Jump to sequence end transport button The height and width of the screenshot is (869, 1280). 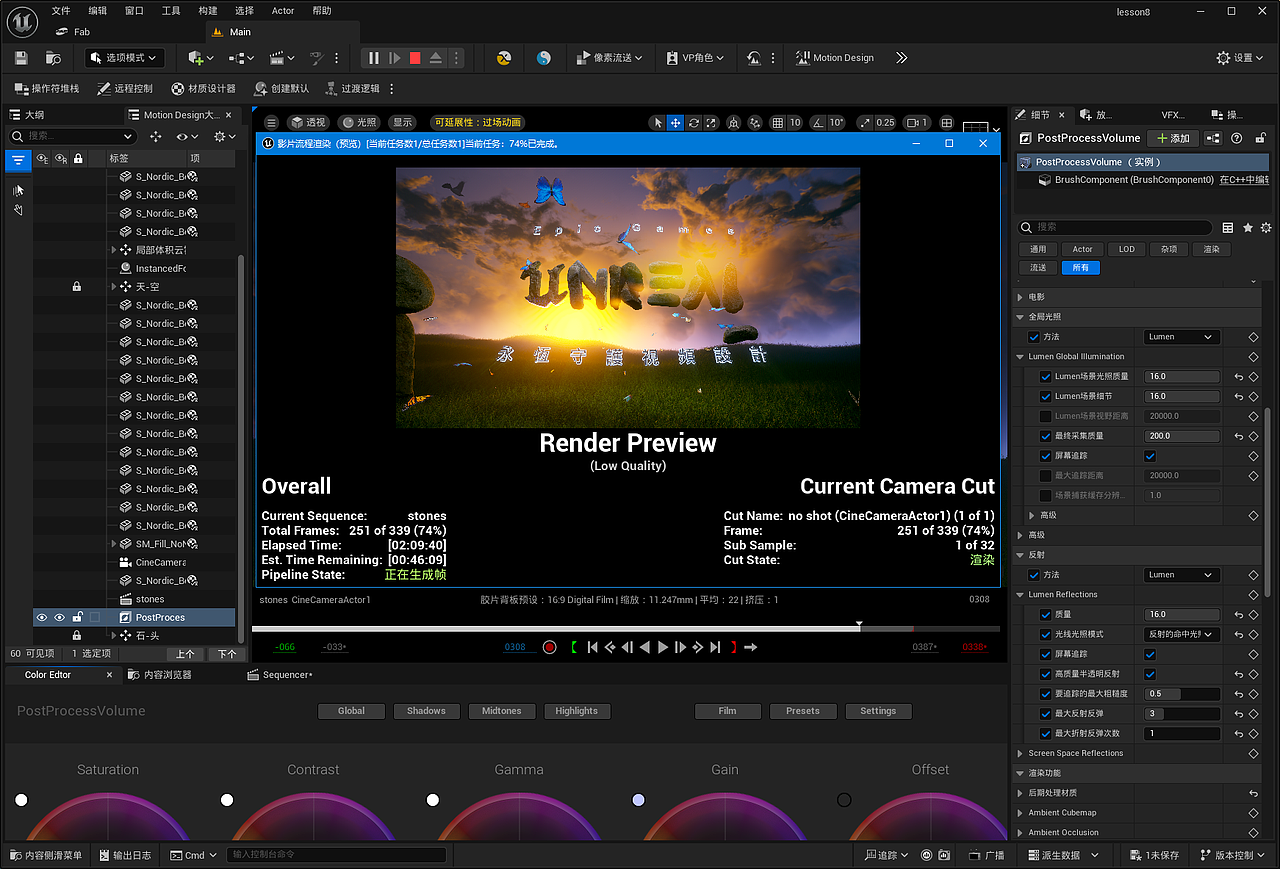715,647
